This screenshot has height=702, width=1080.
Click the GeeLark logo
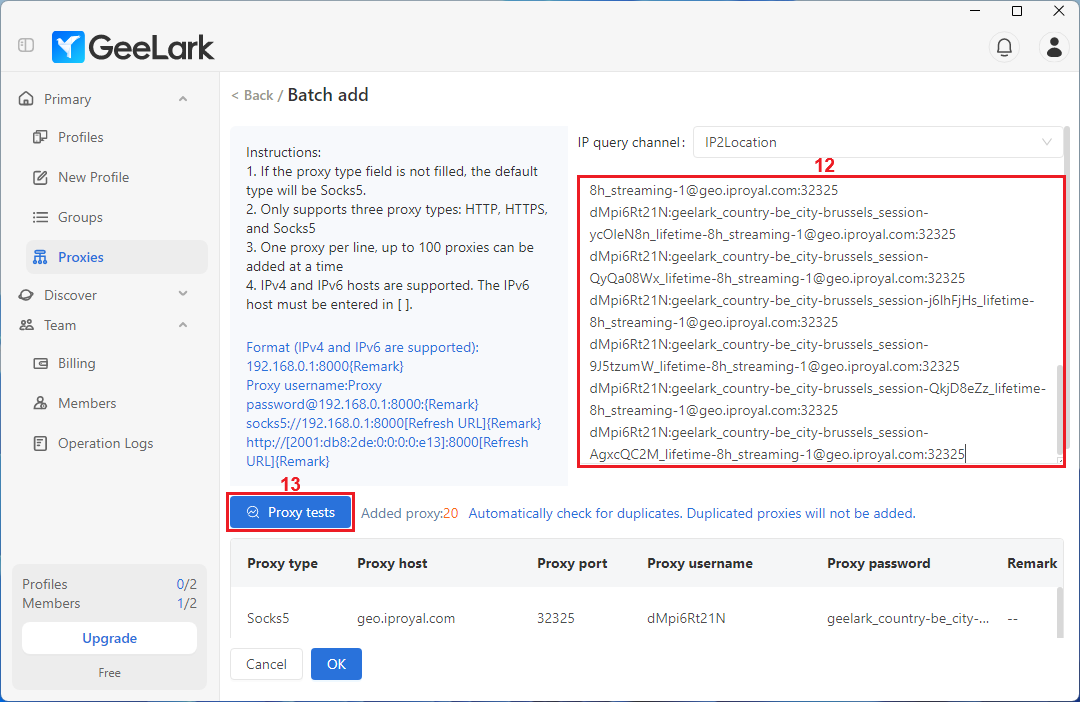(x=133, y=46)
